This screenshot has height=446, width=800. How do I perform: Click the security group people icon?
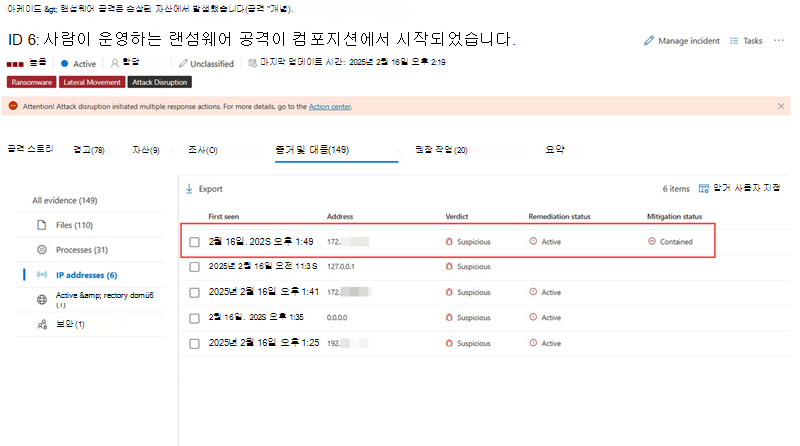click(x=42, y=324)
